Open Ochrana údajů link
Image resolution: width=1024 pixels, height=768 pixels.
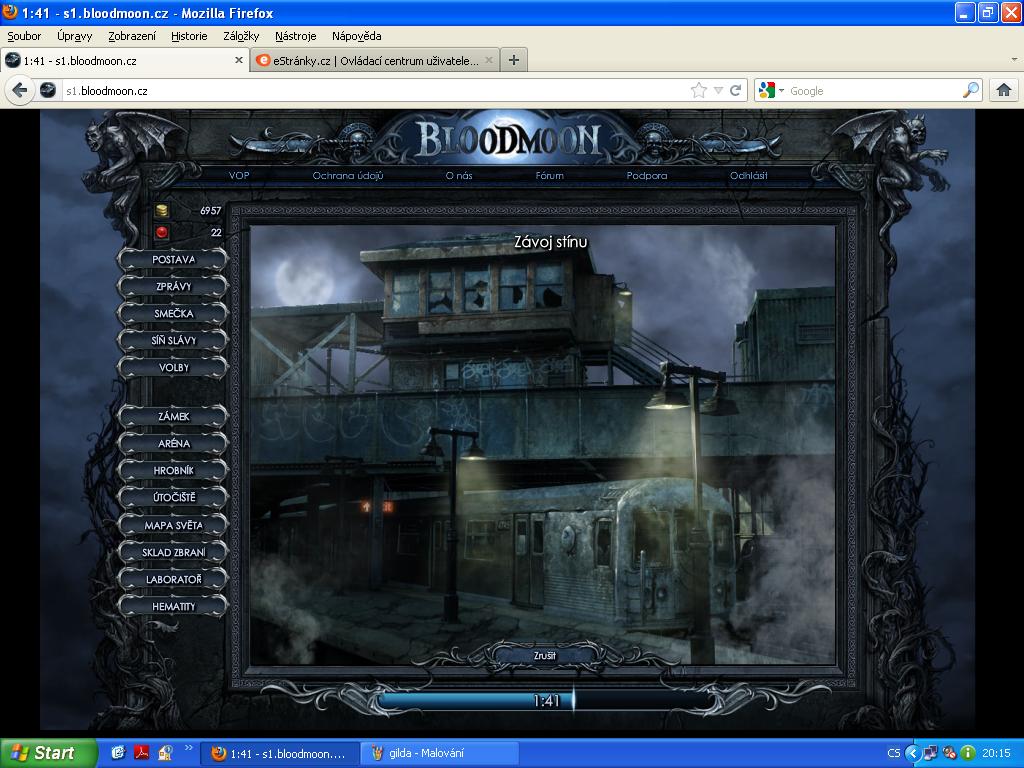click(x=347, y=175)
